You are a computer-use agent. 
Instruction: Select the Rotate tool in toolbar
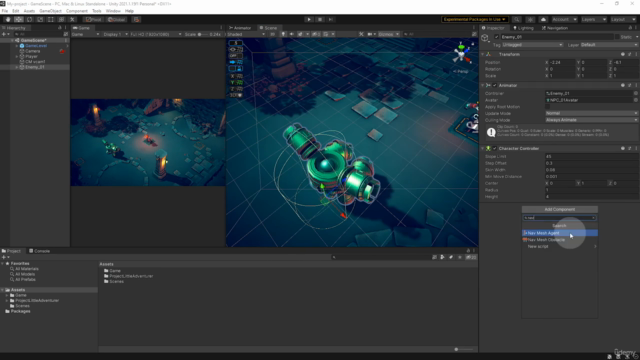[x=29, y=19]
